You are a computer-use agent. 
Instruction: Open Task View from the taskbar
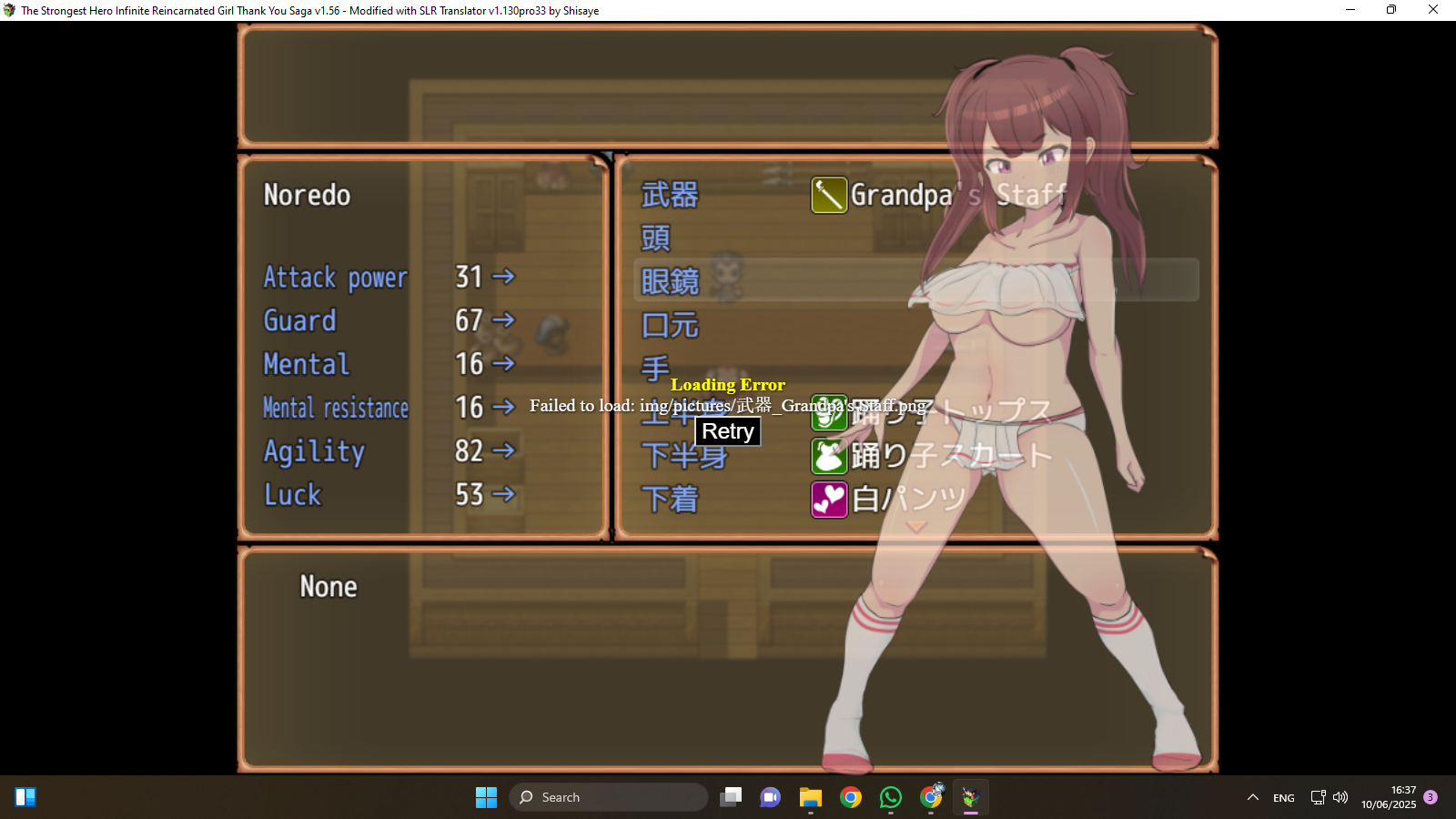[x=730, y=797]
